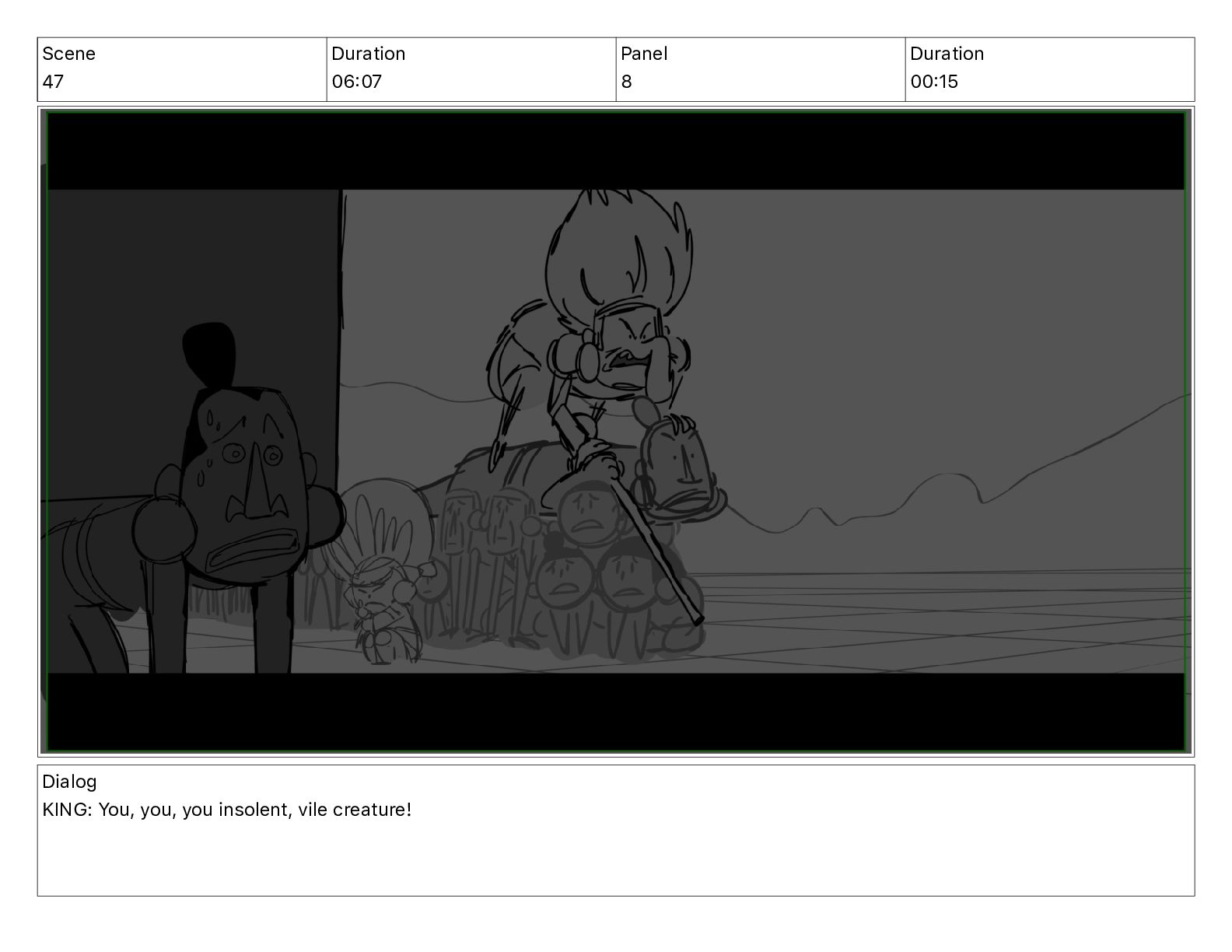Click the 'Panel' header label
The image size is (1232, 952).
[644, 54]
